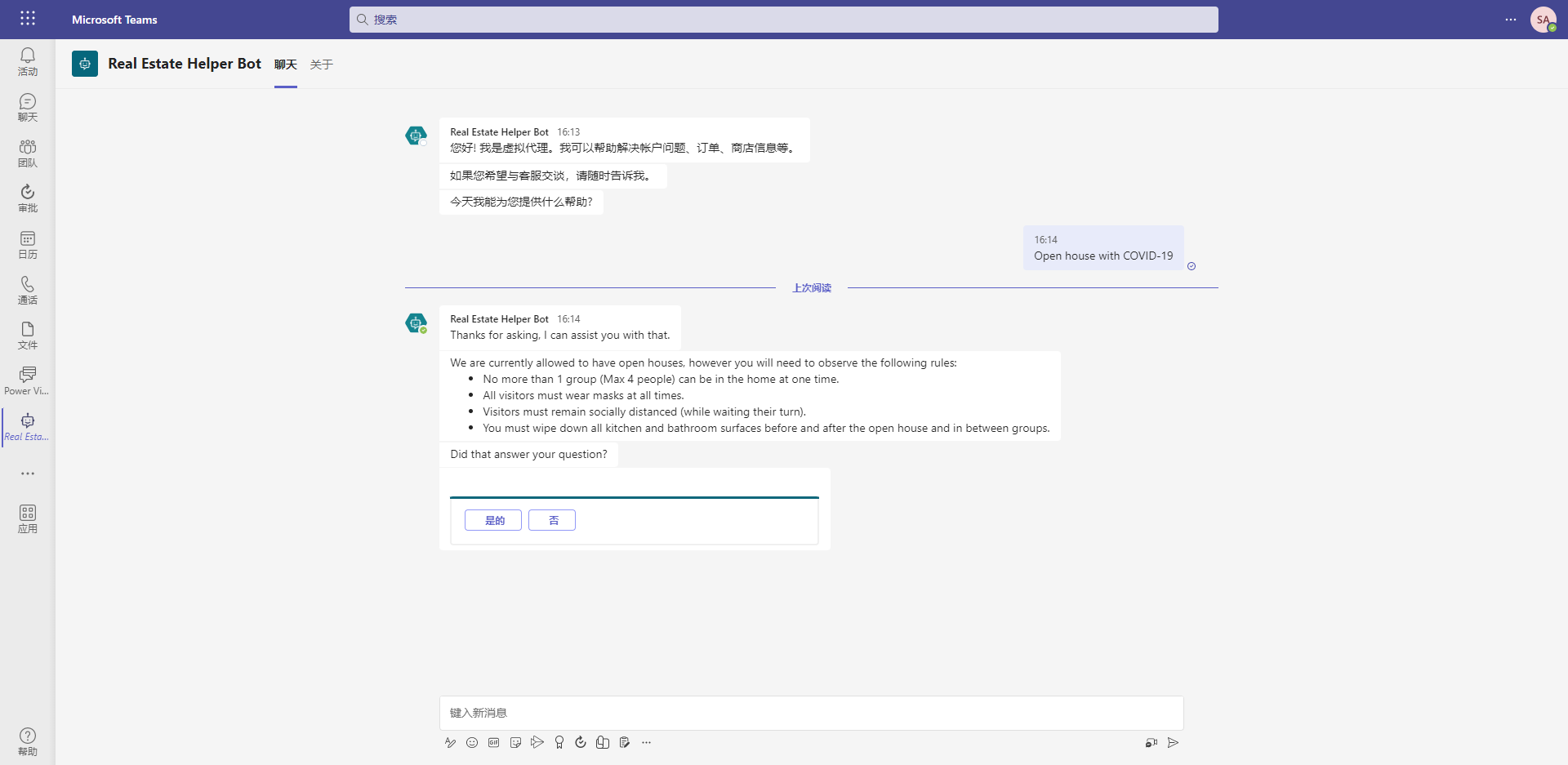The image size is (1568, 765).
Task: Click the Format text icon
Action: 450,742
